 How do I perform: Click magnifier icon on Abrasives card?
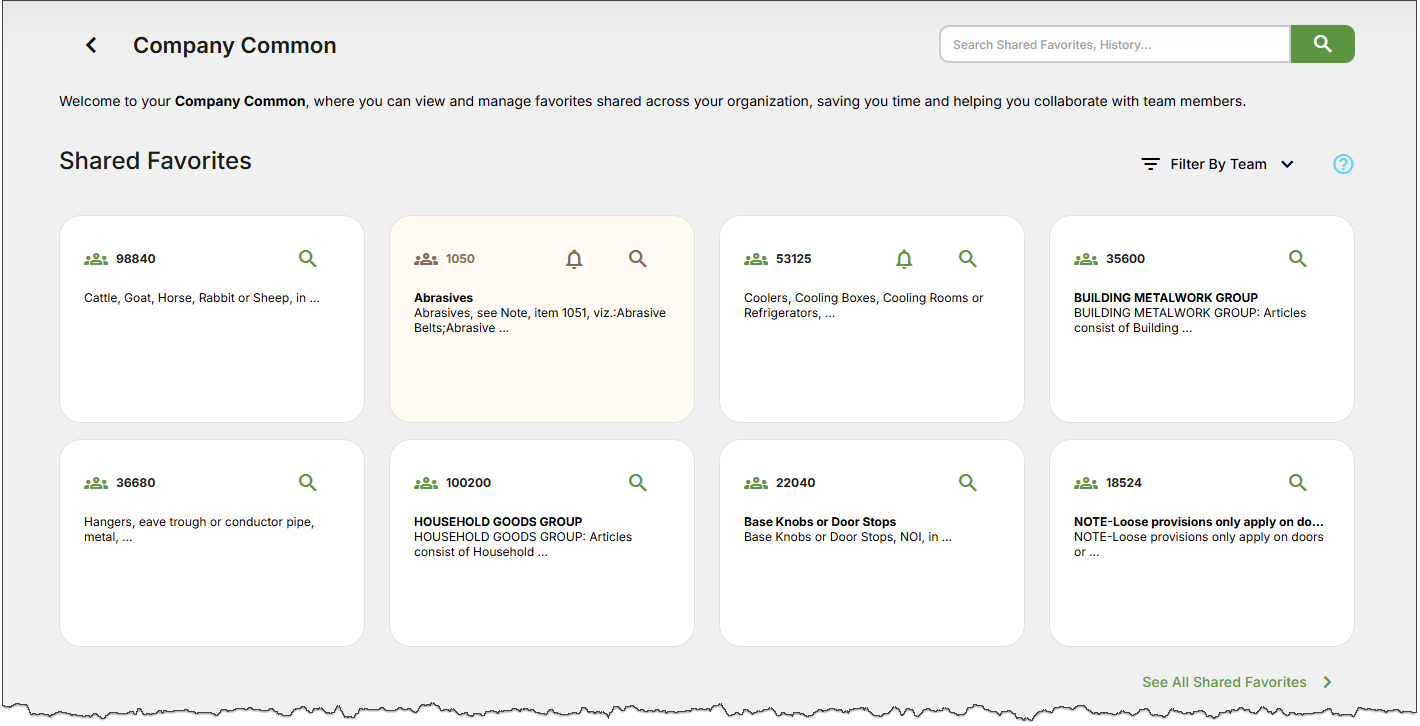[x=638, y=259]
